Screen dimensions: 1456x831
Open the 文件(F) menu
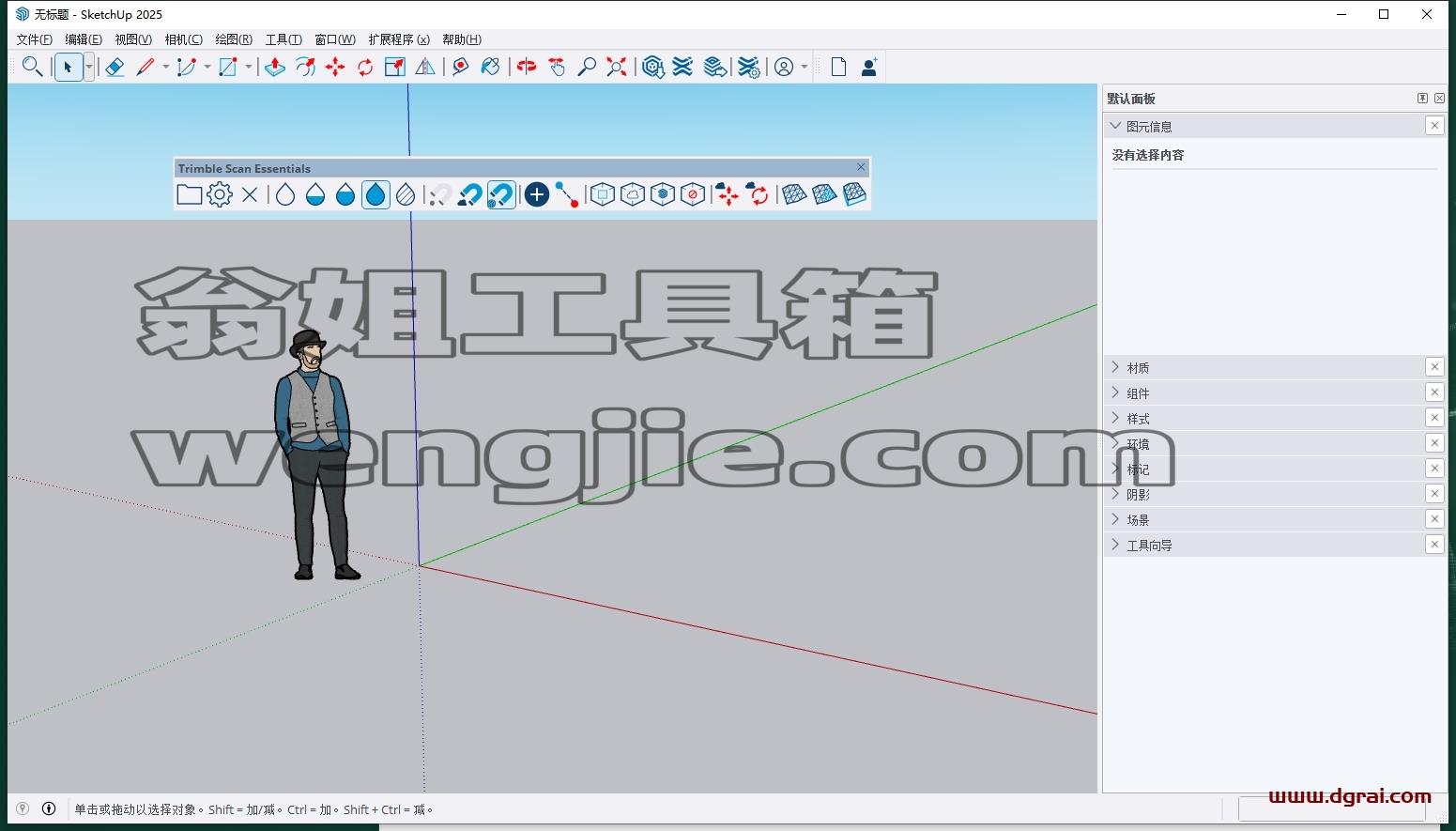(35, 39)
